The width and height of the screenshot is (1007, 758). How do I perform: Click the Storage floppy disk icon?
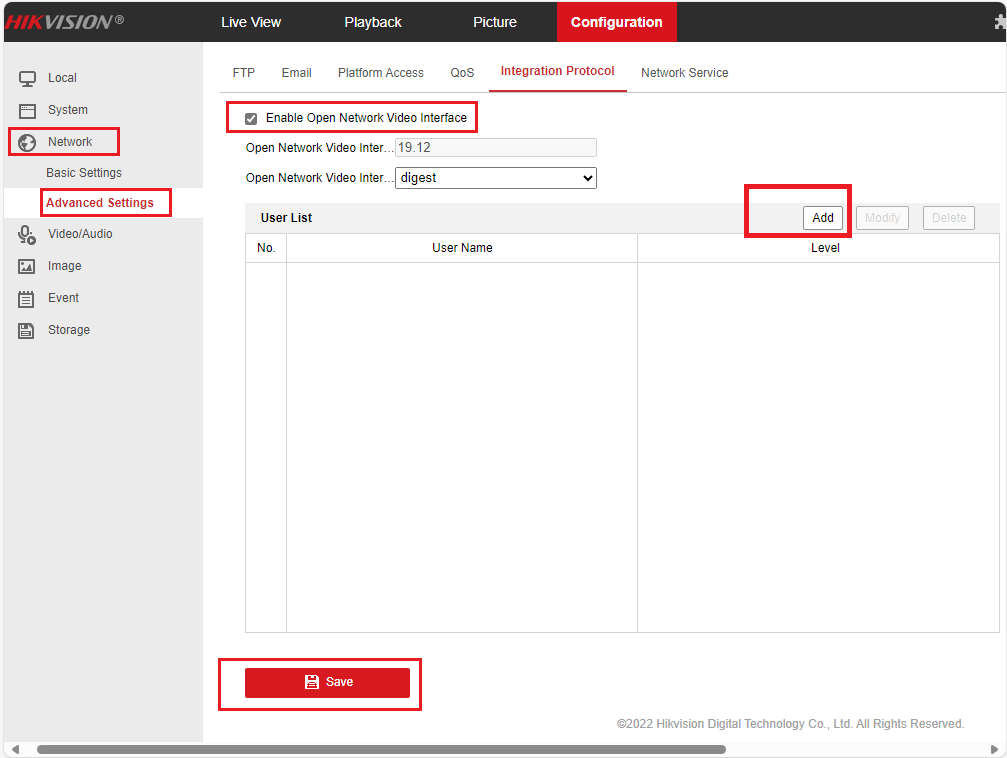[x=28, y=330]
